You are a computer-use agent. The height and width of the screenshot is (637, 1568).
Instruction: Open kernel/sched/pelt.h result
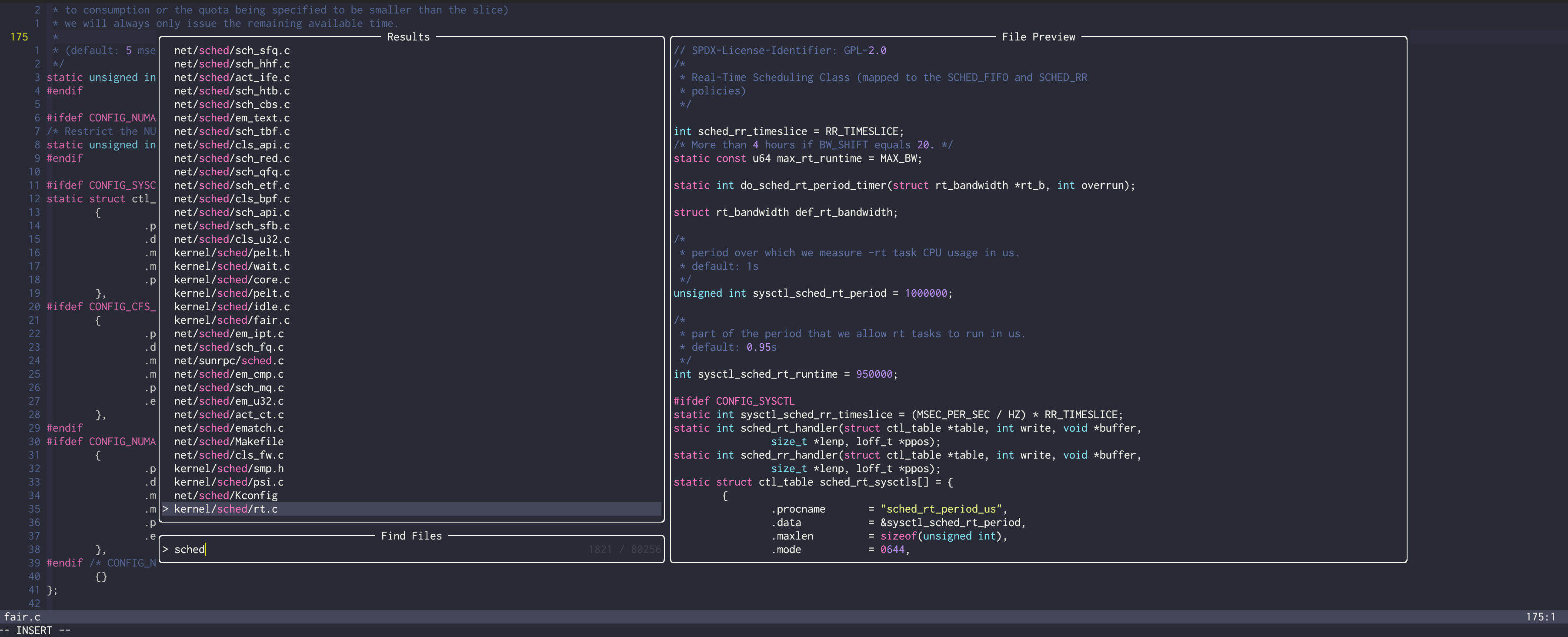pos(231,253)
